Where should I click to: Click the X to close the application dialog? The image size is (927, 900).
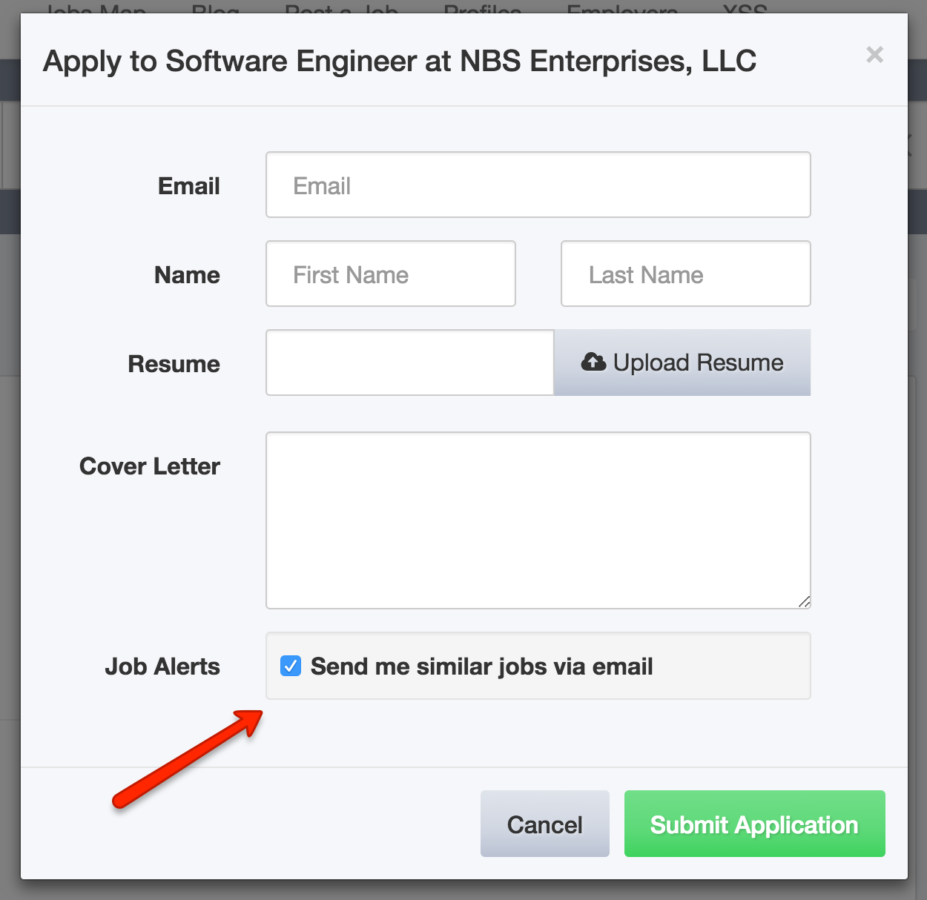(874, 55)
